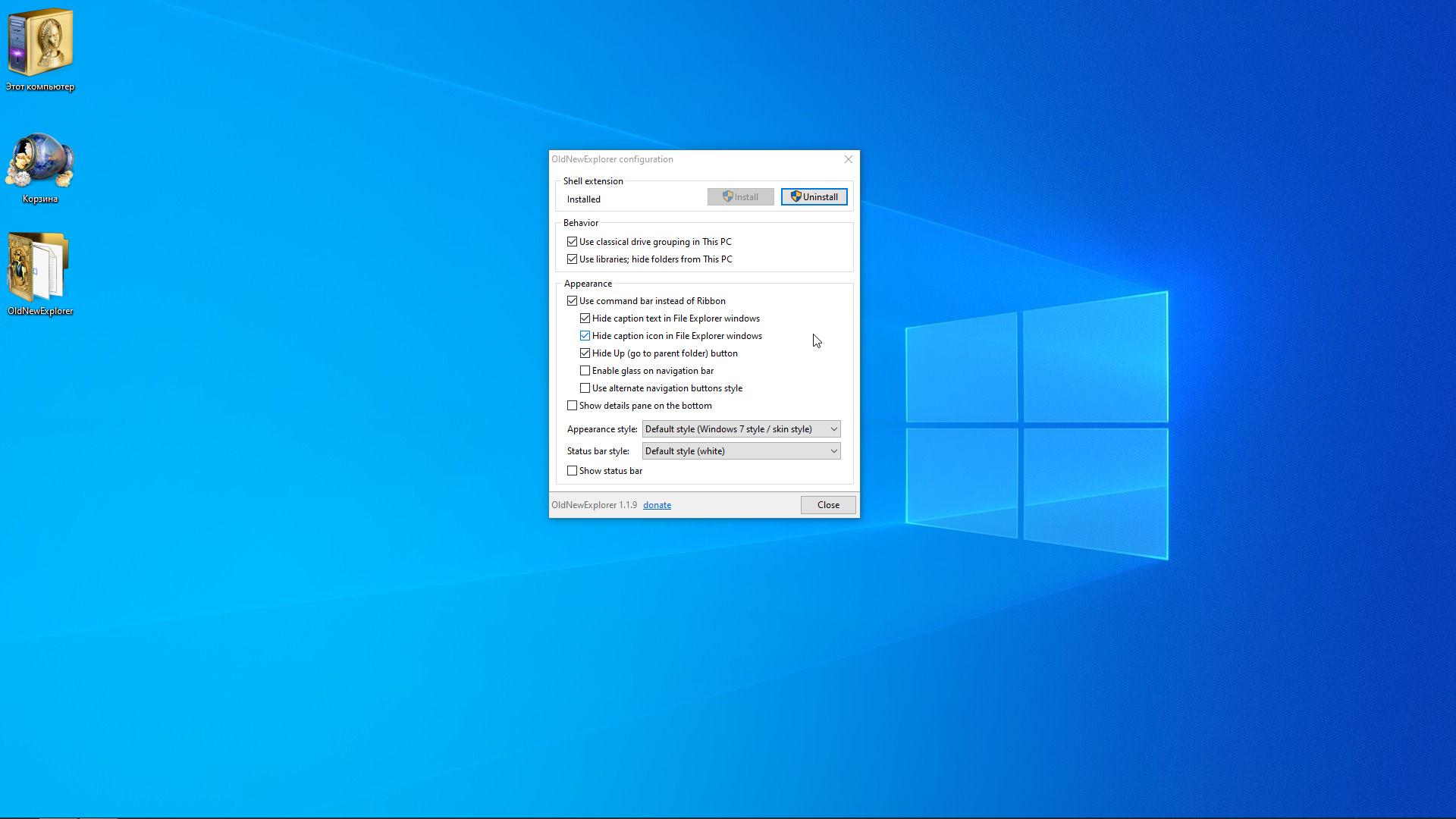Uncheck classical drive grouping in This PC
1456x819 pixels.
(x=573, y=242)
